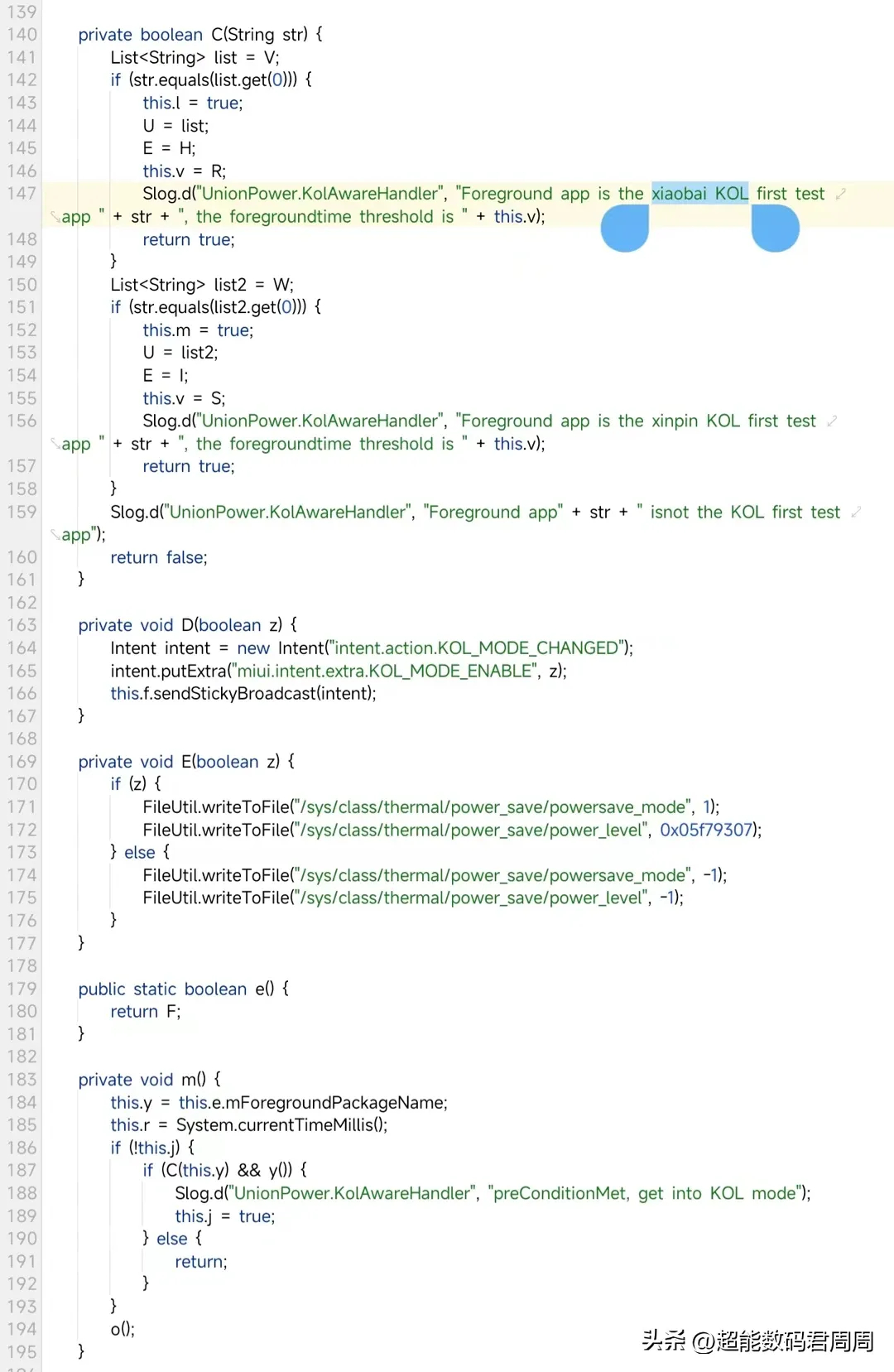Click 'E = I;' on line 154
This screenshot has height=1372, width=894.
166,376
